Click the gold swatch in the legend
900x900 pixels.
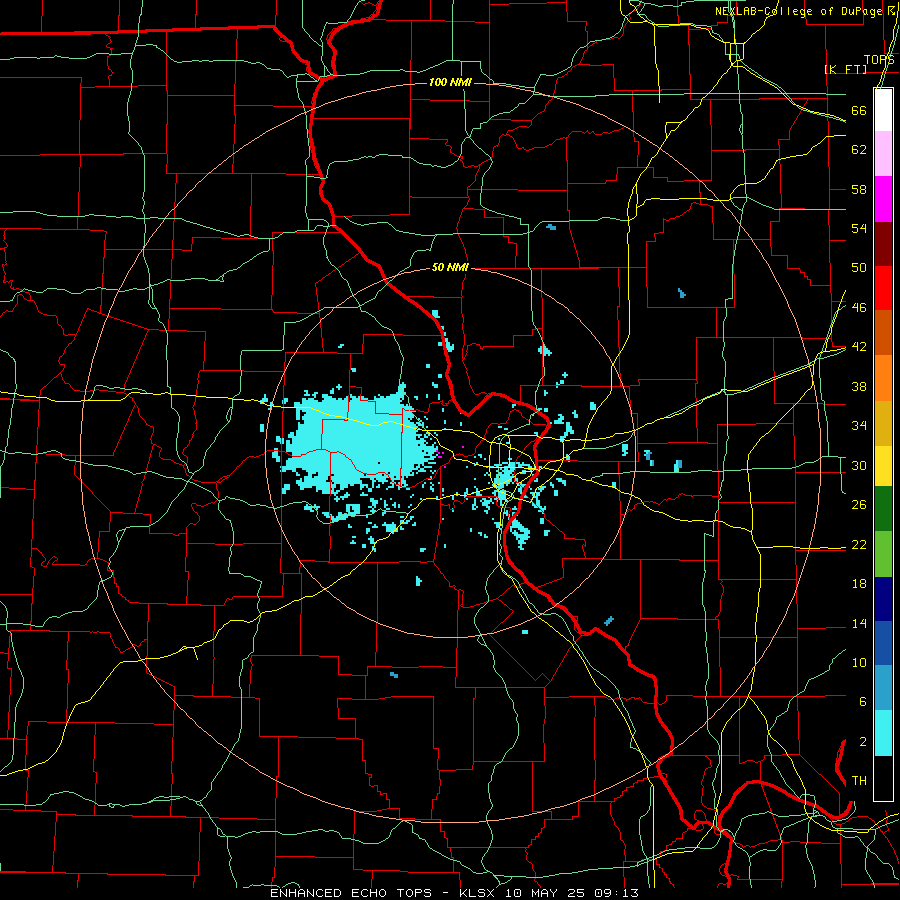click(x=883, y=423)
